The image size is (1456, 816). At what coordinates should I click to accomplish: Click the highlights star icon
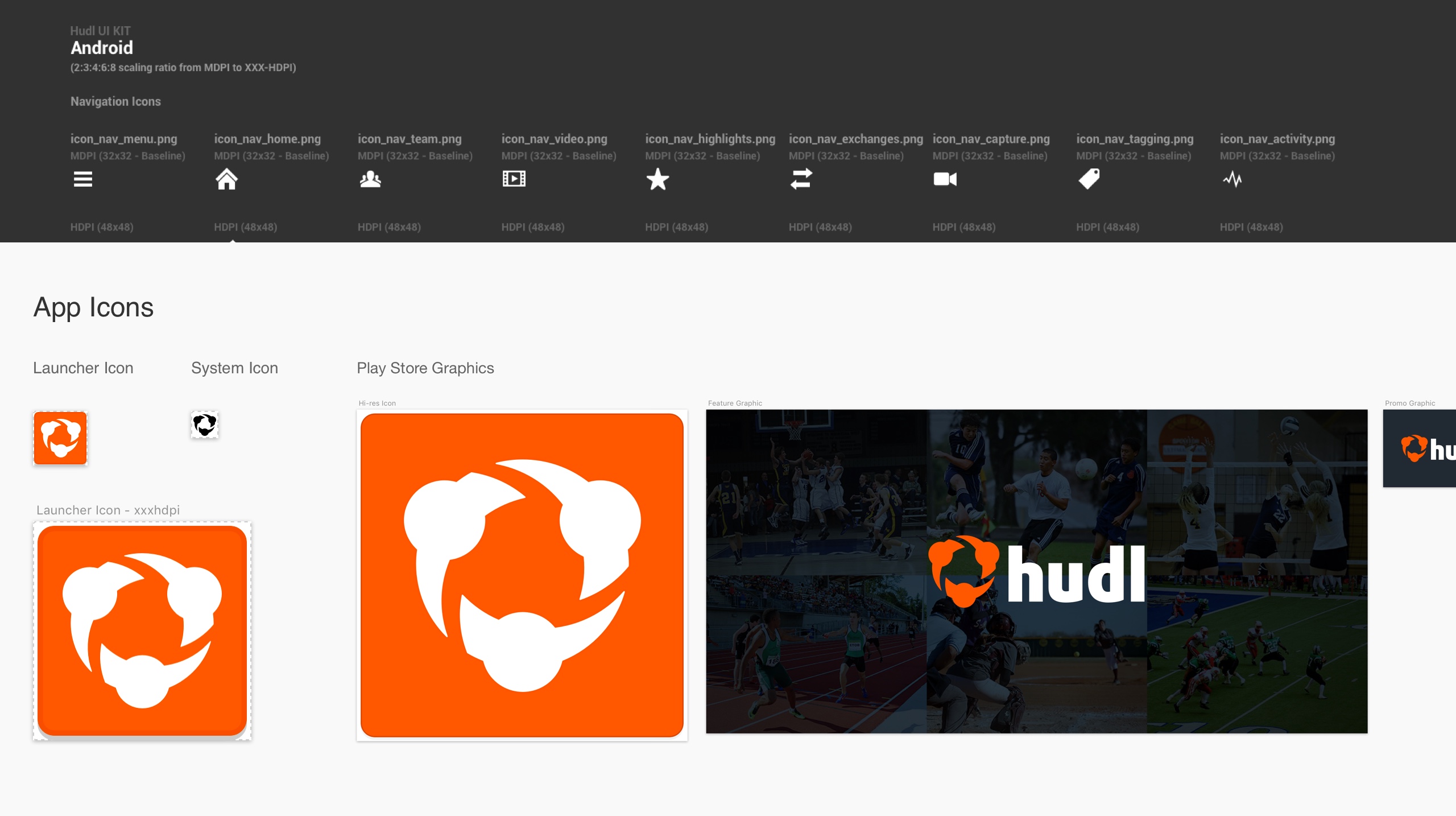coord(657,179)
